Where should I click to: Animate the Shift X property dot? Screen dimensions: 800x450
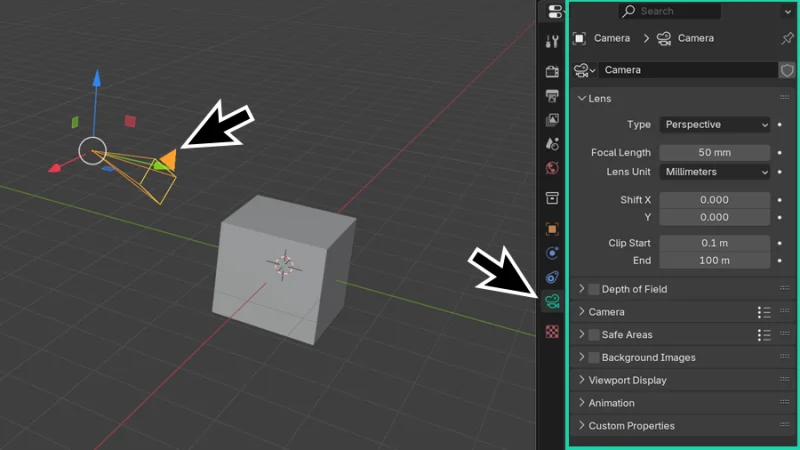780,200
